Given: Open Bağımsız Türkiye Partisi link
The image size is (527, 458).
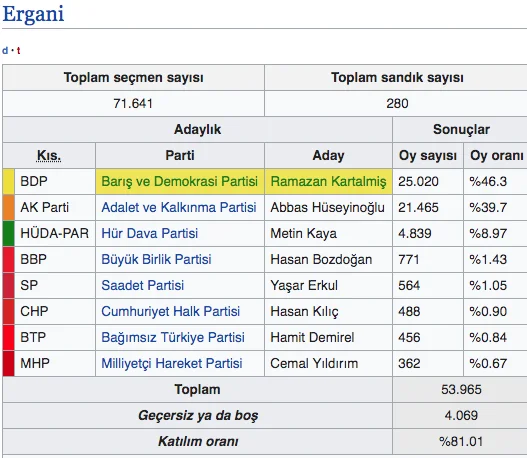Looking at the screenshot, I should click(173, 337).
